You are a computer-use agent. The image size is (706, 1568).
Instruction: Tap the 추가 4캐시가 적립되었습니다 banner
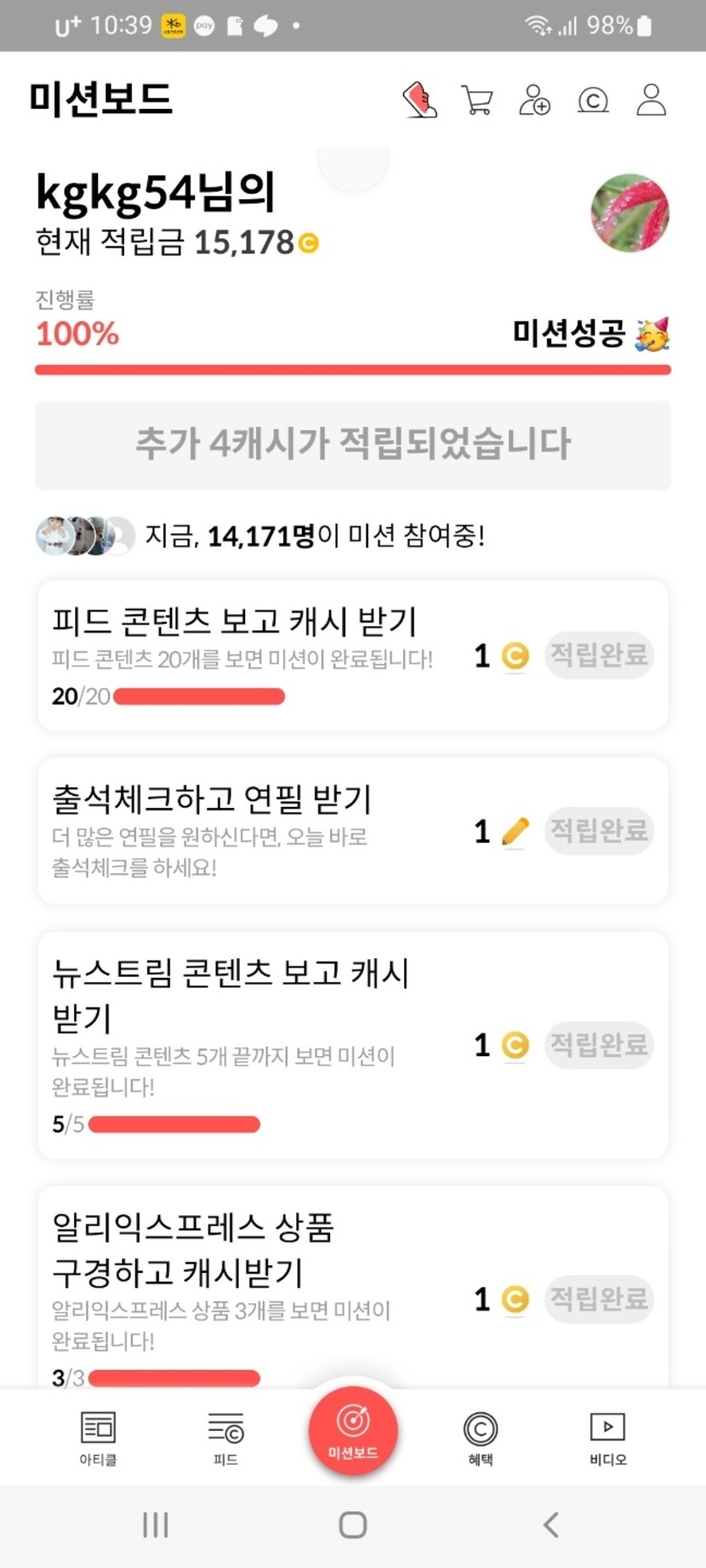[353, 445]
